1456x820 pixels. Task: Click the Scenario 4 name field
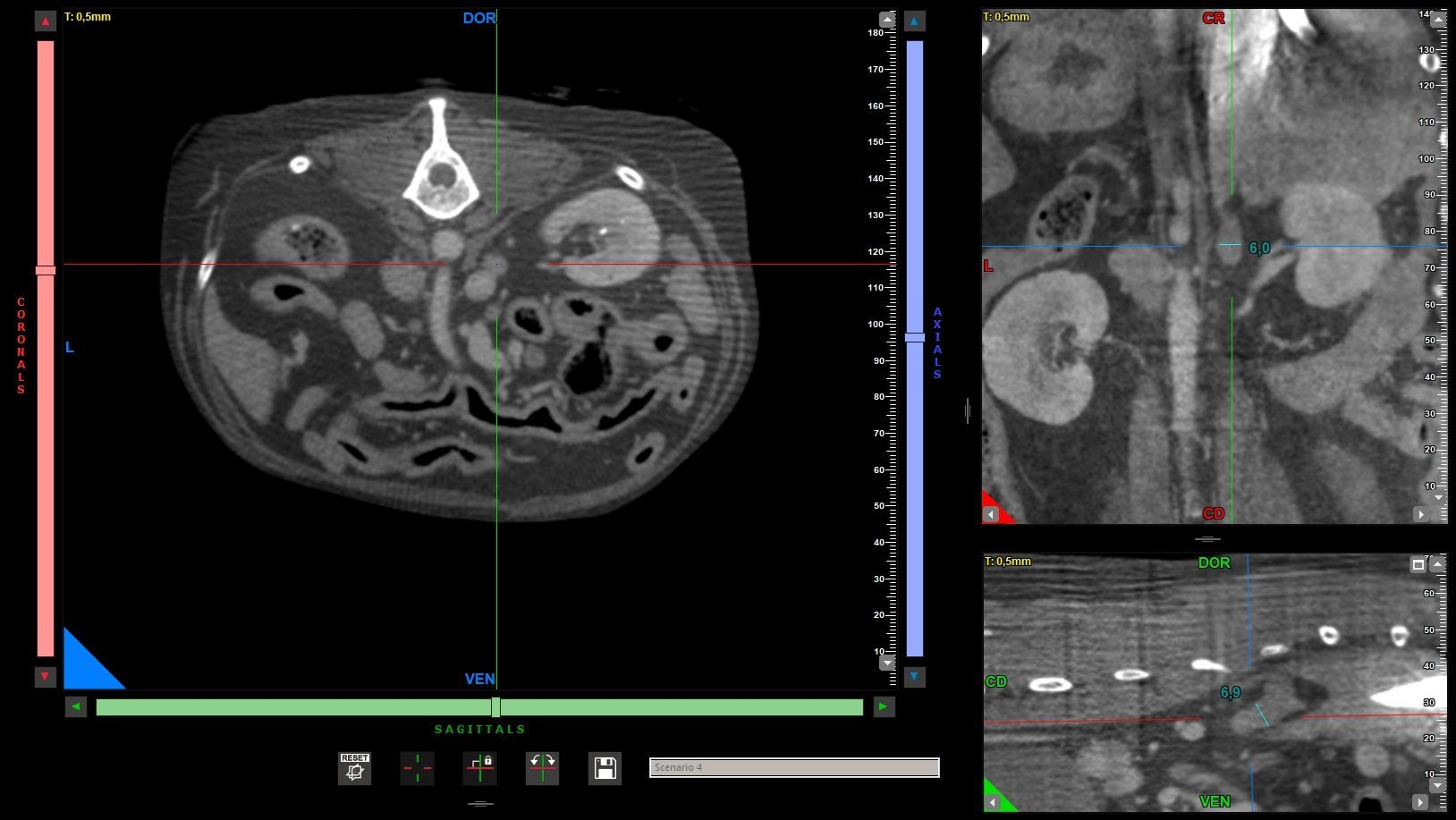pyautogui.click(x=794, y=767)
